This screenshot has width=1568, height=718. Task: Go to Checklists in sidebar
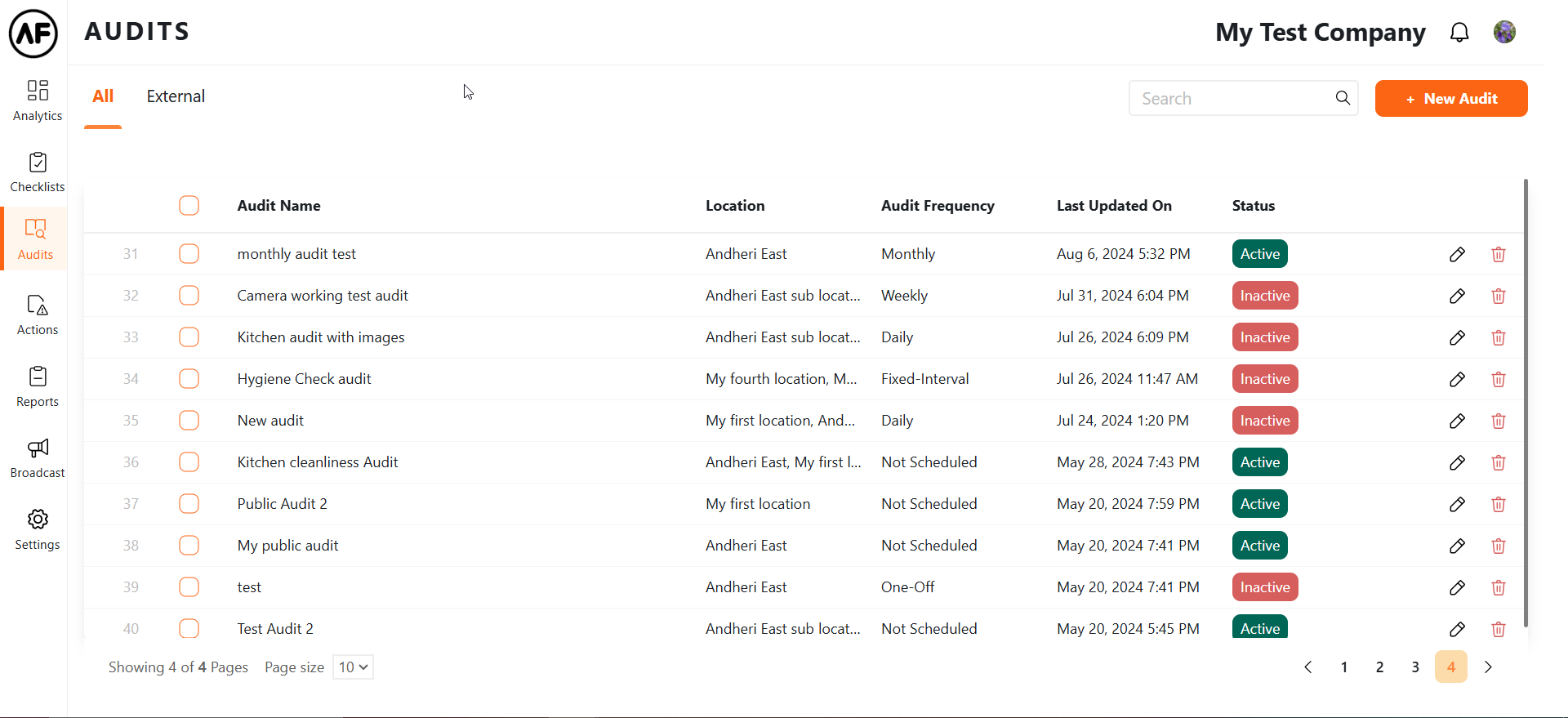click(x=38, y=172)
